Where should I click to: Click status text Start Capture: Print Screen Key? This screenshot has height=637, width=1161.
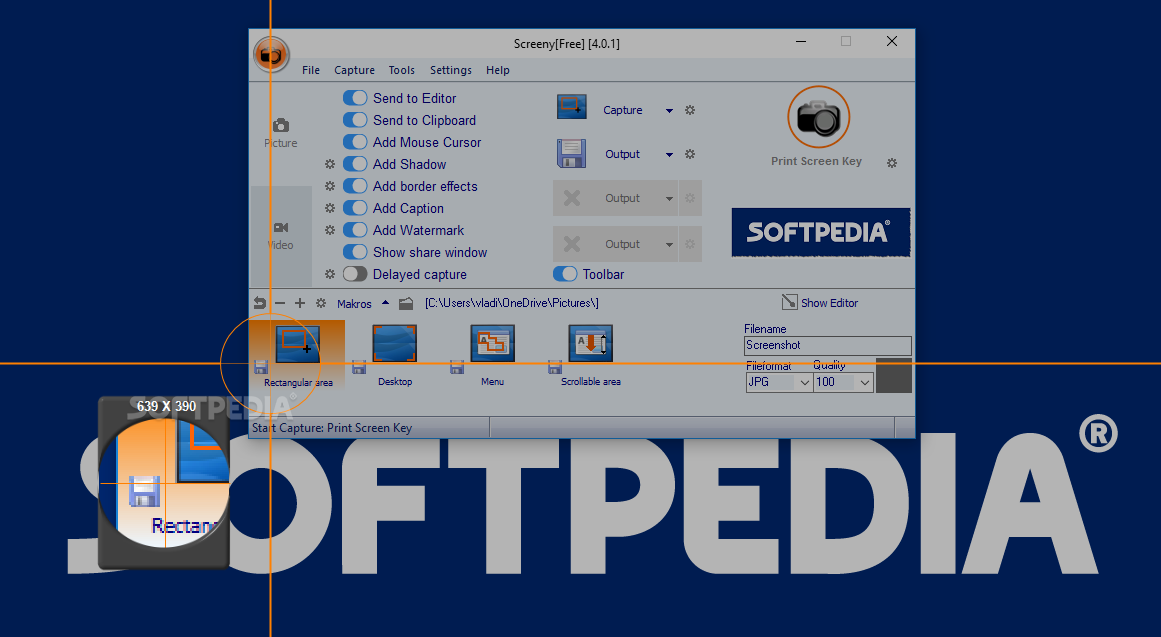pos(332,428)
